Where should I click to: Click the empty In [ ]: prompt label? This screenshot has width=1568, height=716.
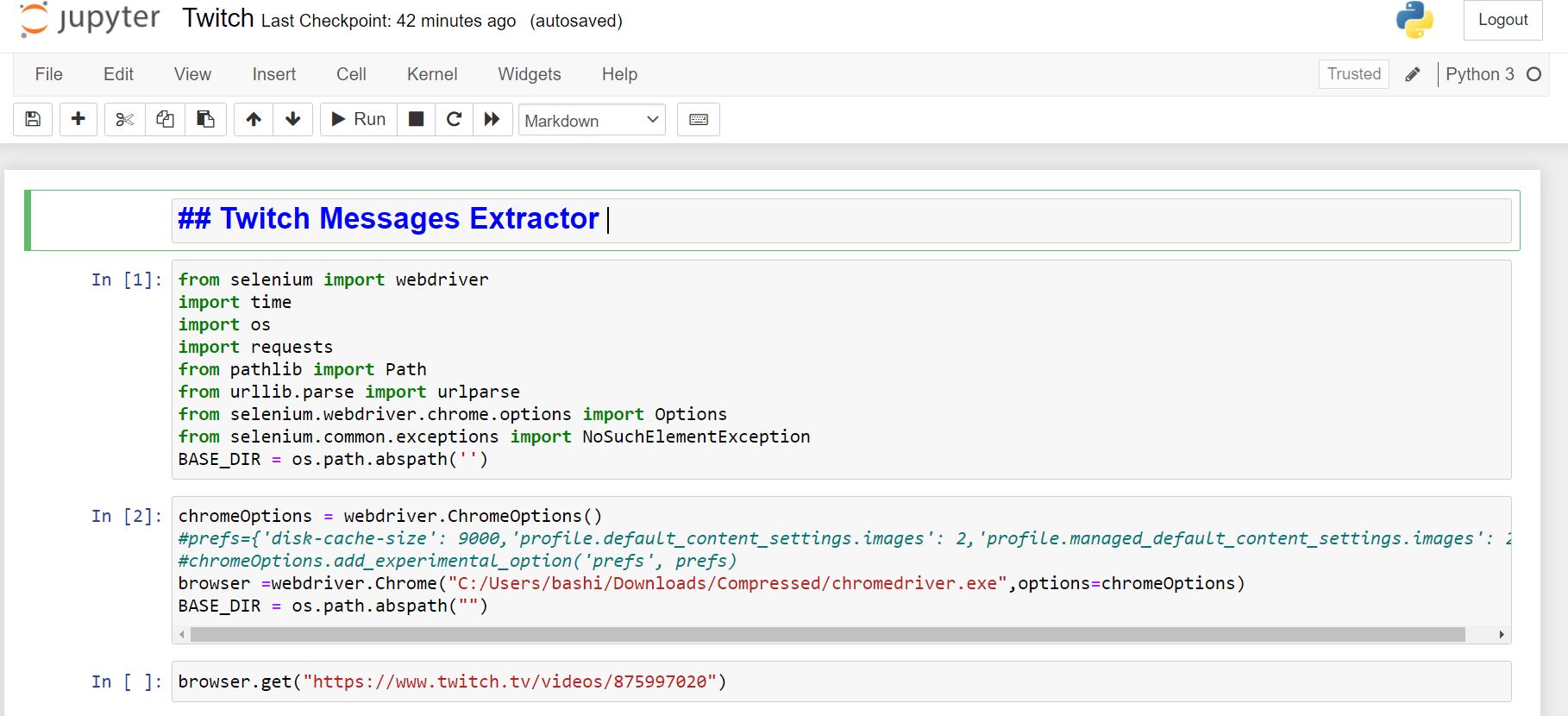pyautogui.click(x=127, y=681)
